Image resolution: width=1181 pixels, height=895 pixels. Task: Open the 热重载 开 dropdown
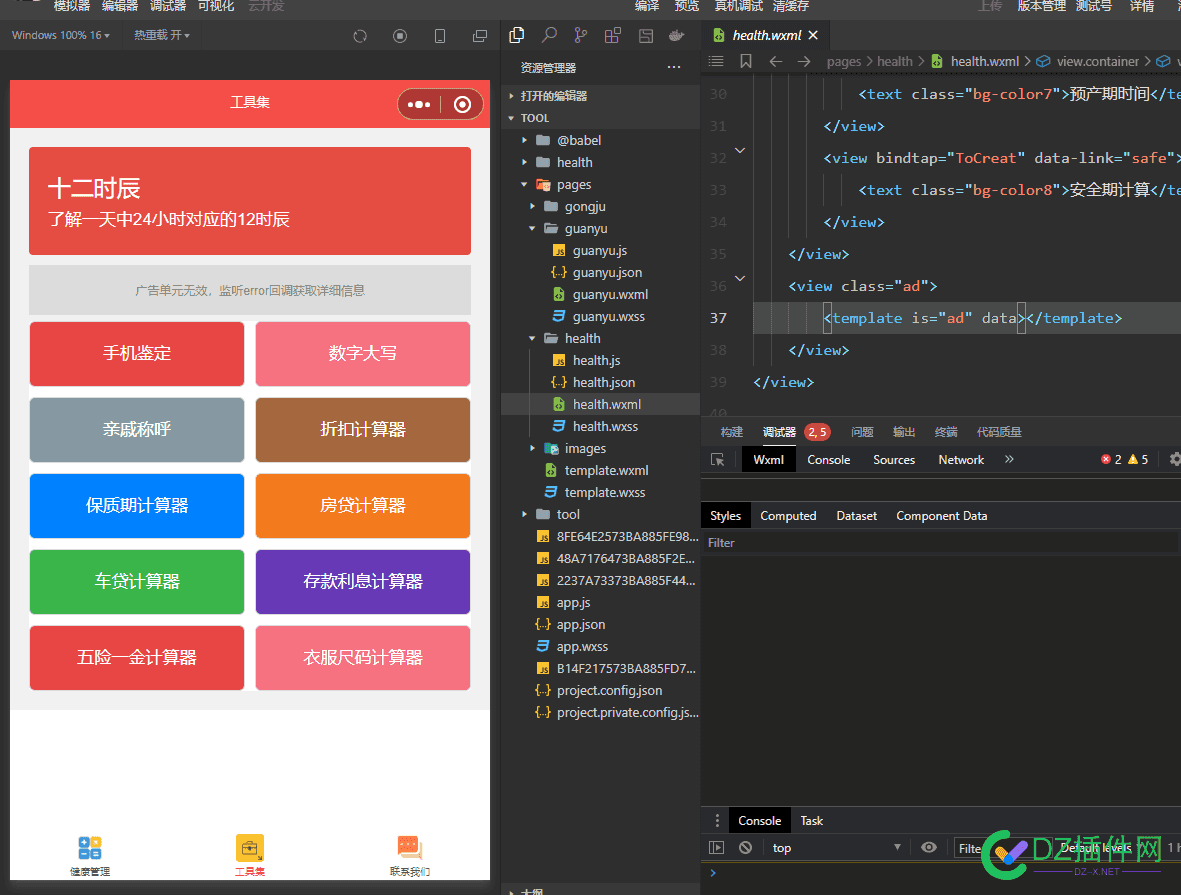pos(162,35)
